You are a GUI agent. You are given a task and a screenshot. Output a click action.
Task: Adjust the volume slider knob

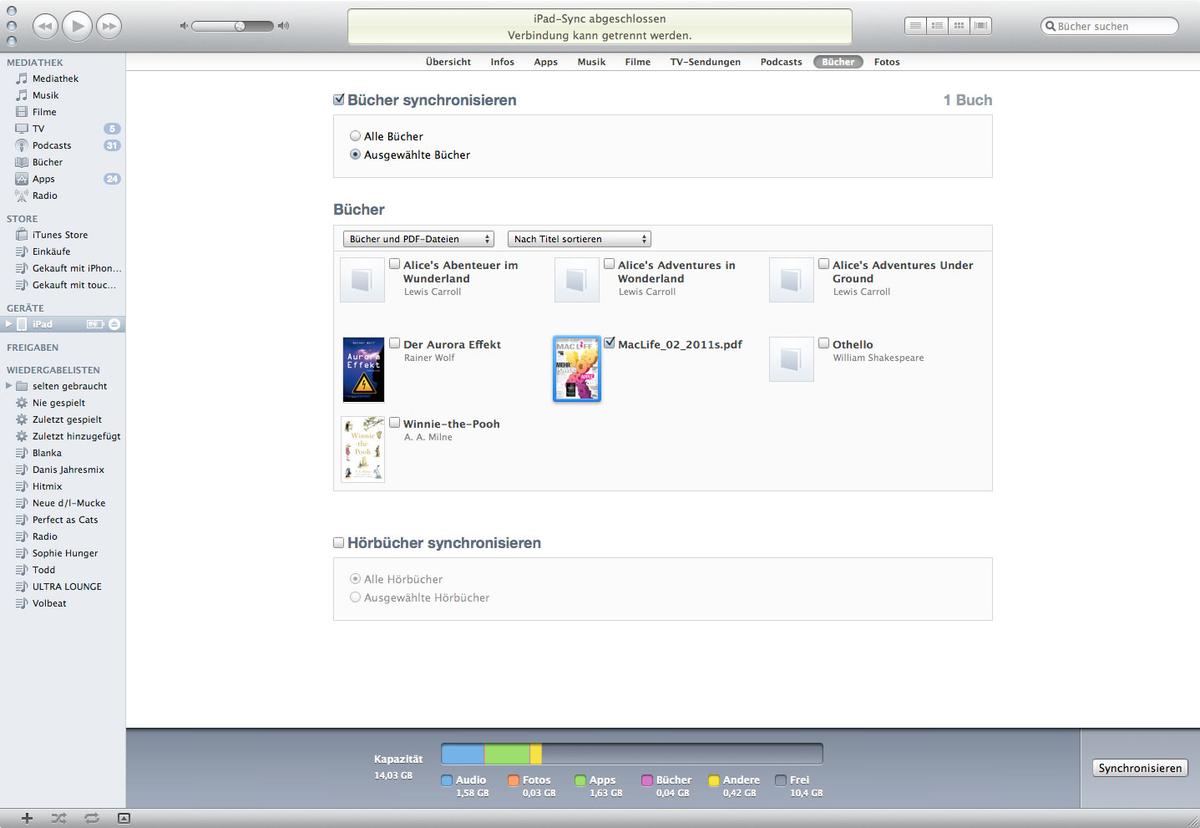click(240, 26)
